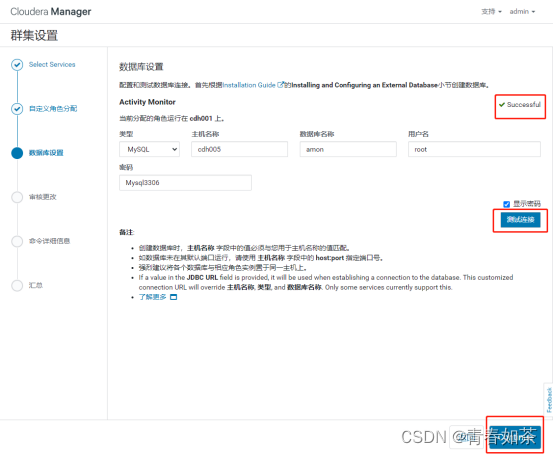The width and height of the screenshot is (553, 455).
Task: Select the 审核更改 wizard step
Action: (x=43, y=197)
